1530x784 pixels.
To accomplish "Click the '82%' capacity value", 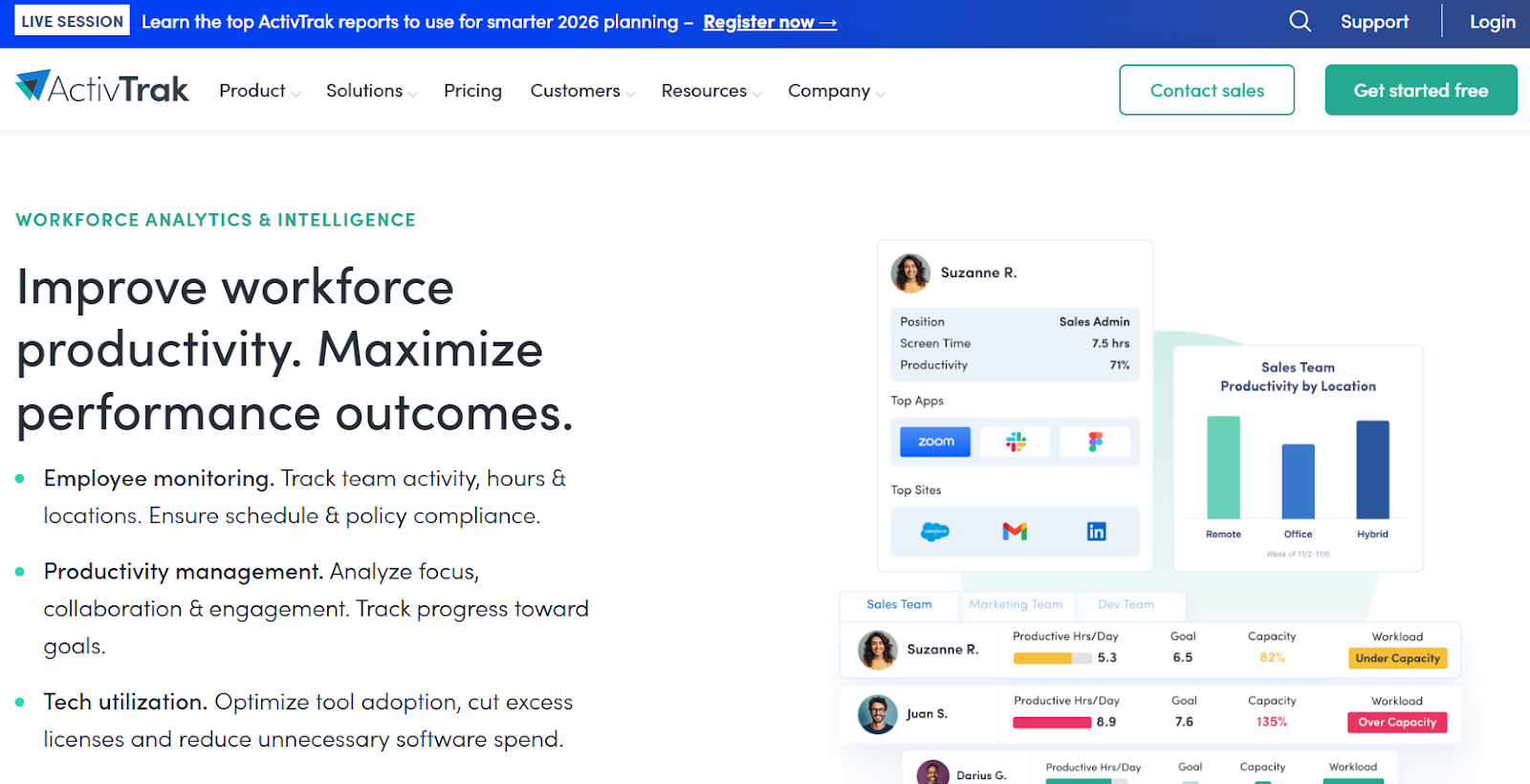I will pyautogui.click(x=1272, y=658).
